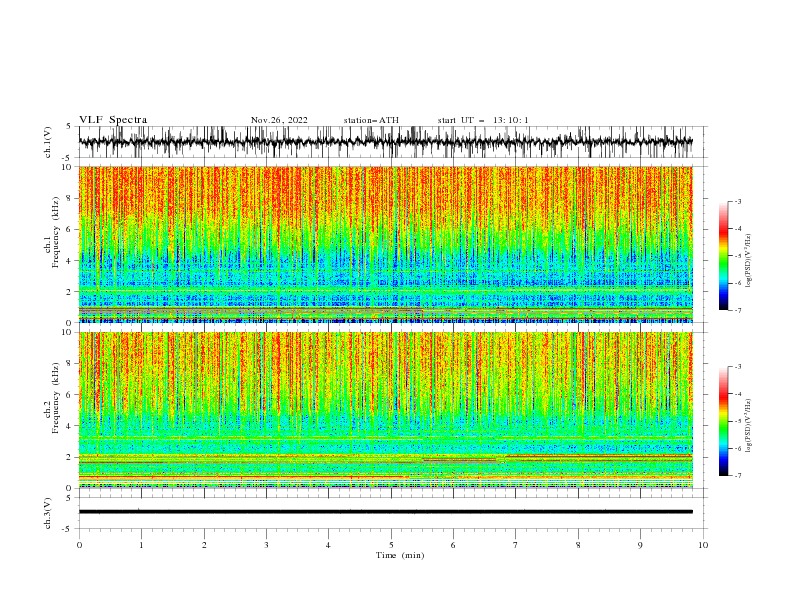The image size is (792, 612).
Task: Click the "-7" tick on ch.1 colorbar
Action: [x=737, y=310]
